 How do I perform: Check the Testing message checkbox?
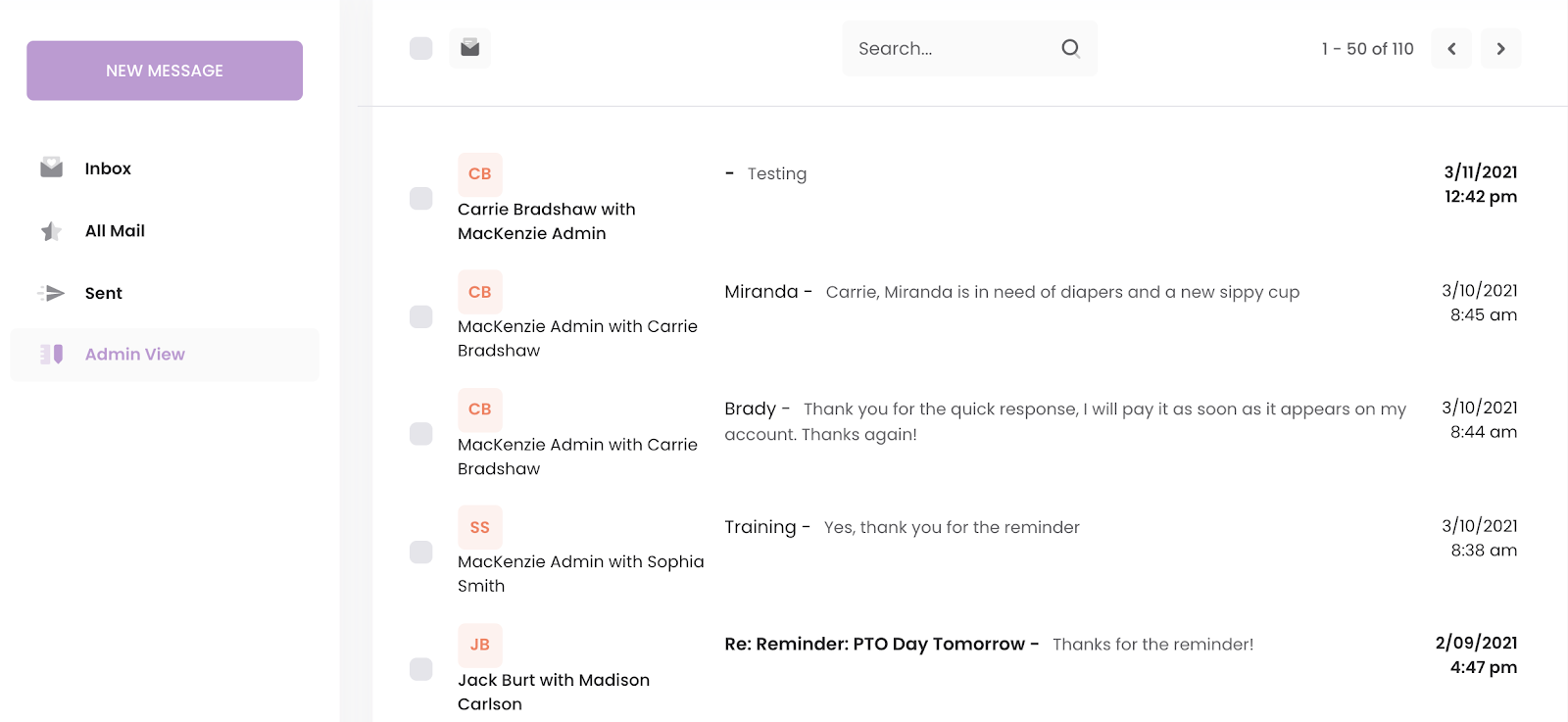click(421, 199)
